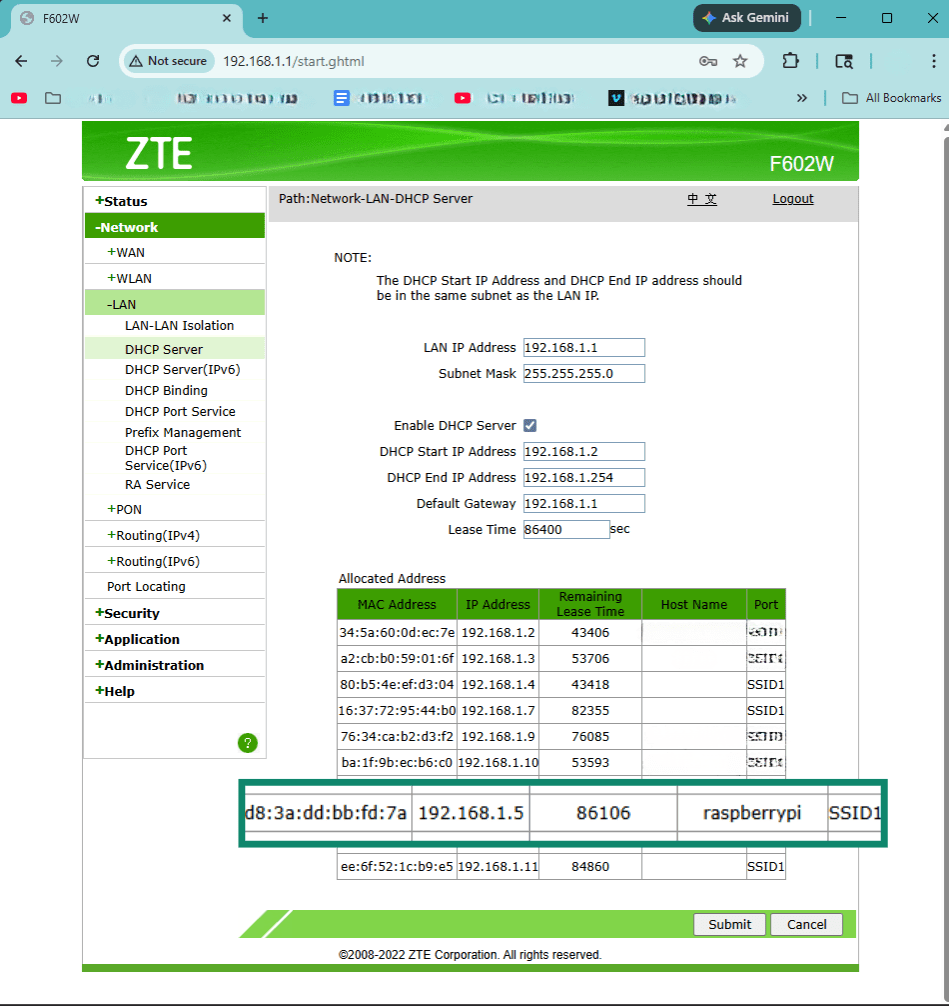Click the address bar URL

294,61
